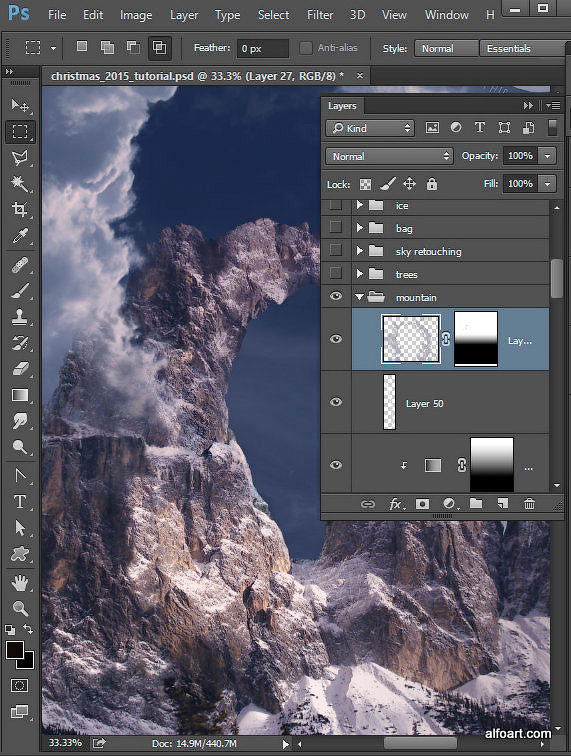
Task: Click the foreground color swatch
Action: coord(14,650)
